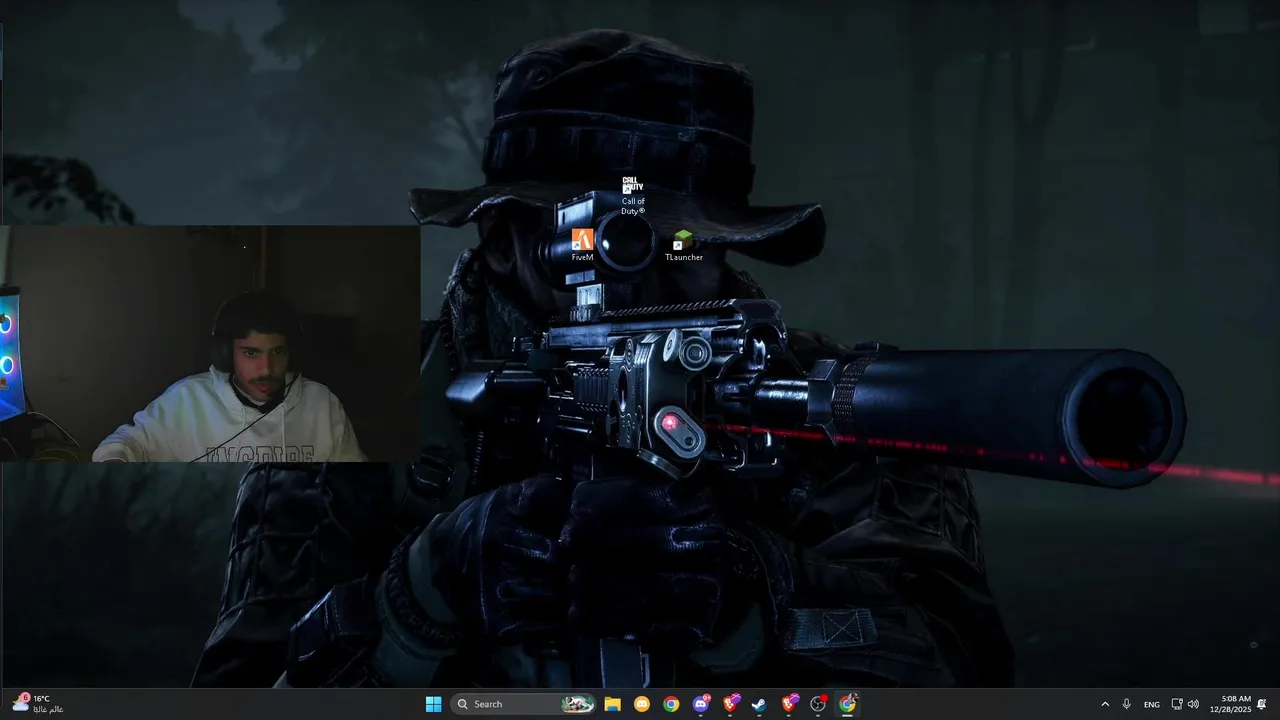Show hidden system tray icons
The width and height of the screenshot is (1280, 720).
tap(1105, 704)
